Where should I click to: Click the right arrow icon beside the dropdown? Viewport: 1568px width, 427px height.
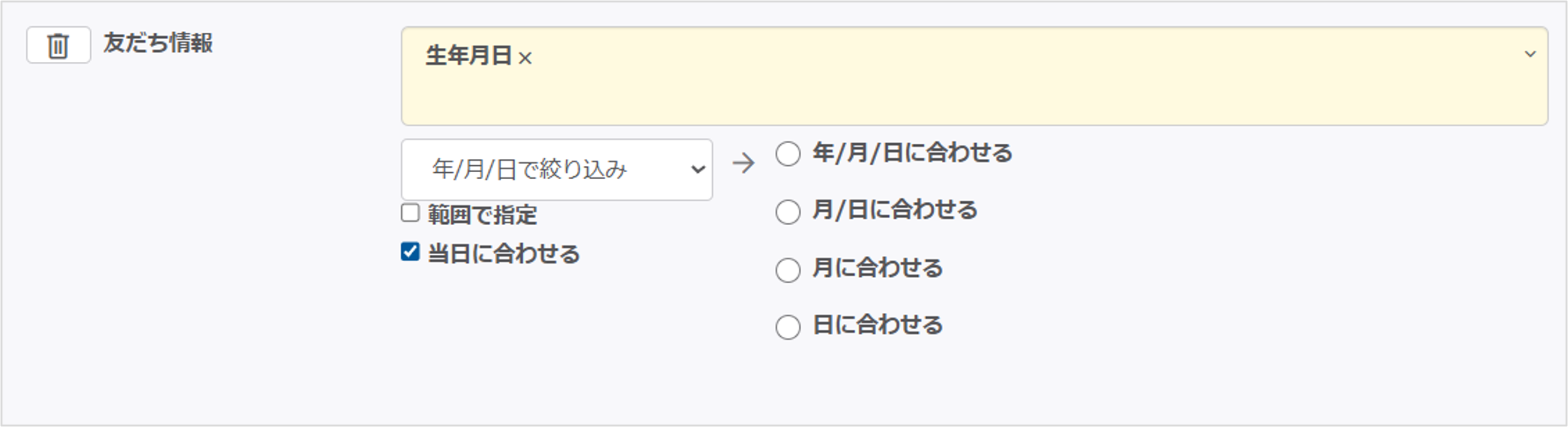click(744, 164)
